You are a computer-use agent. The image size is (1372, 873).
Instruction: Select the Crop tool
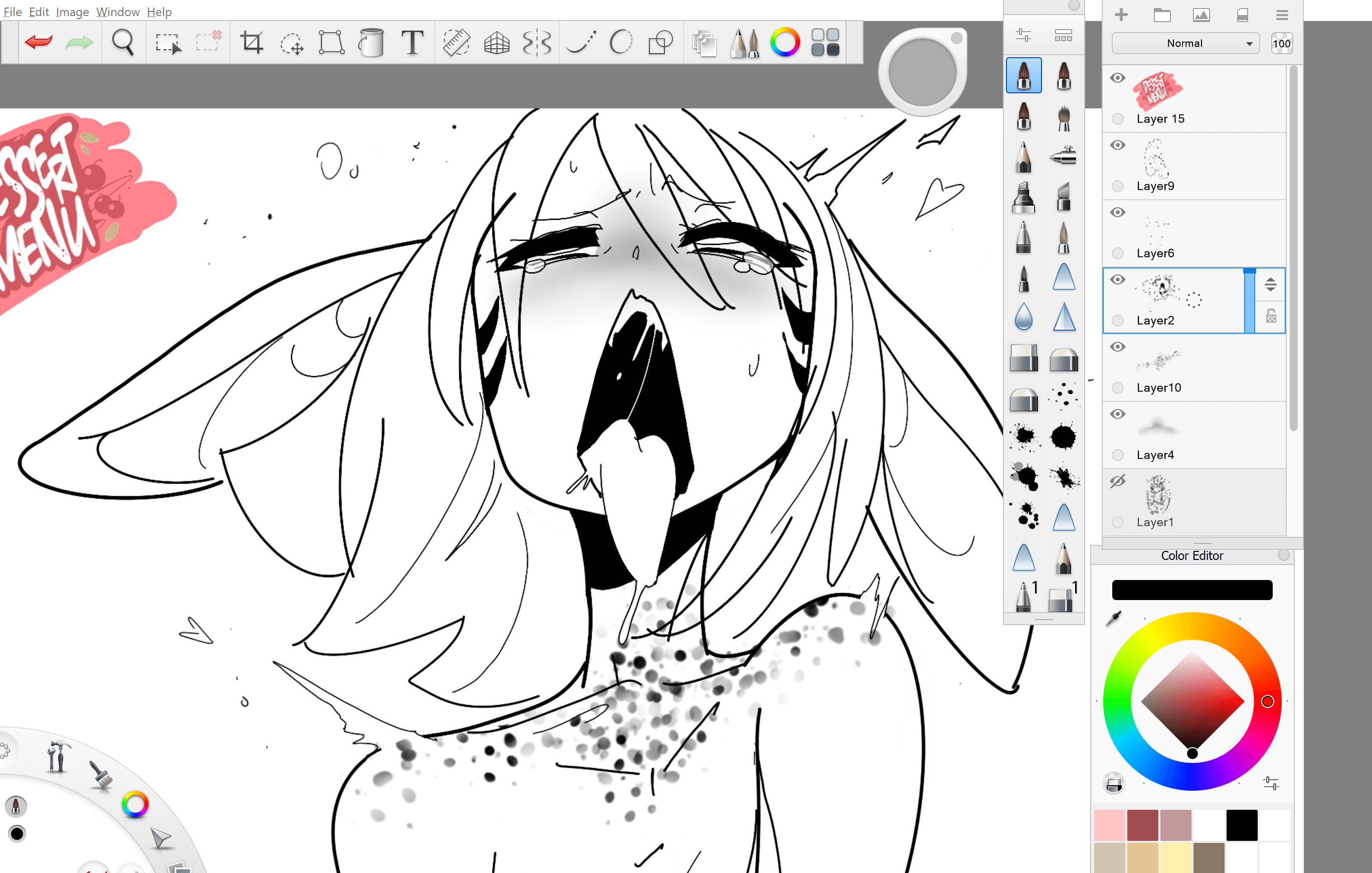coord(251,42)
